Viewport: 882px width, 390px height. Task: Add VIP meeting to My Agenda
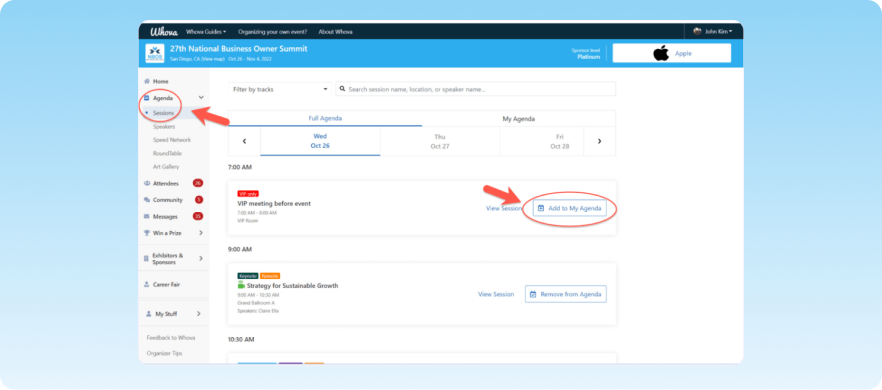(570, 208)
